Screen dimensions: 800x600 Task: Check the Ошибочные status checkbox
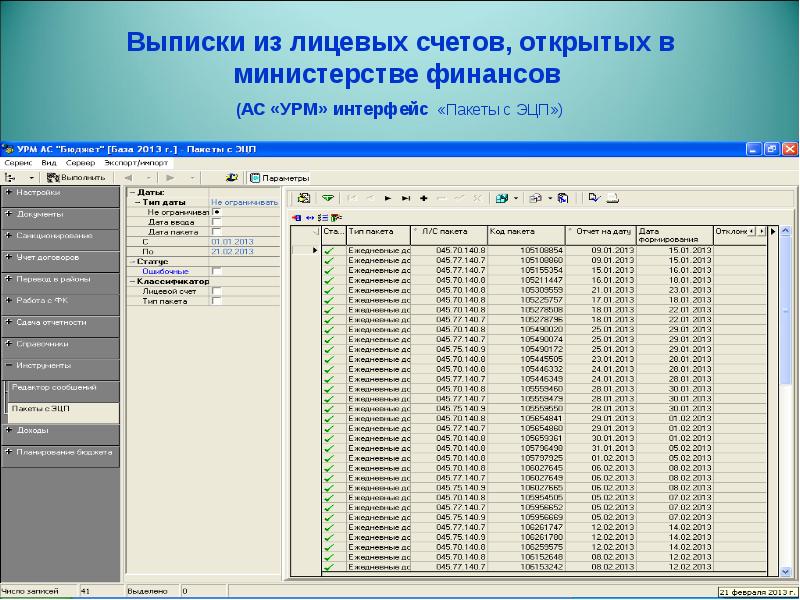(x=217, y=271)
